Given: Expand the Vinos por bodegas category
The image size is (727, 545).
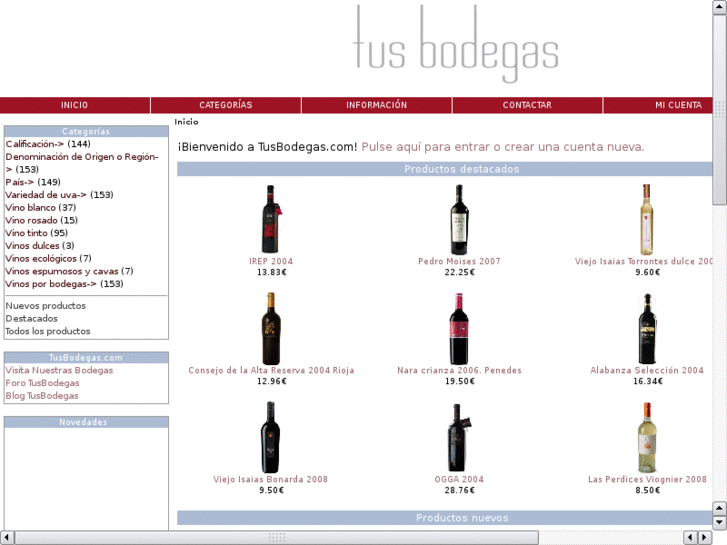Looking at the screenshot, I should point(51,284).
